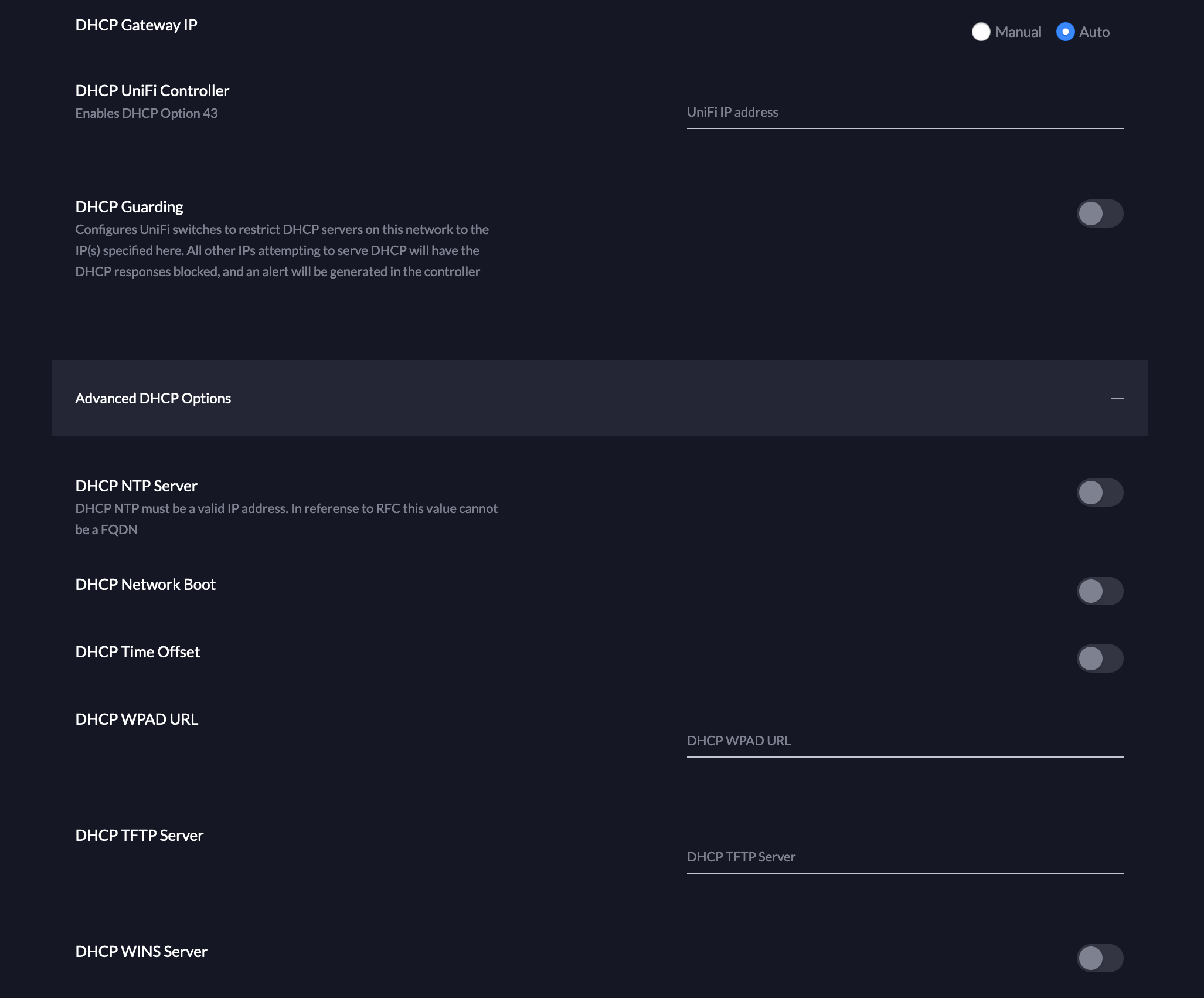Click into the DHCP TFTP Server text field
Viewport: 1204px width, 998px height.
905,857
